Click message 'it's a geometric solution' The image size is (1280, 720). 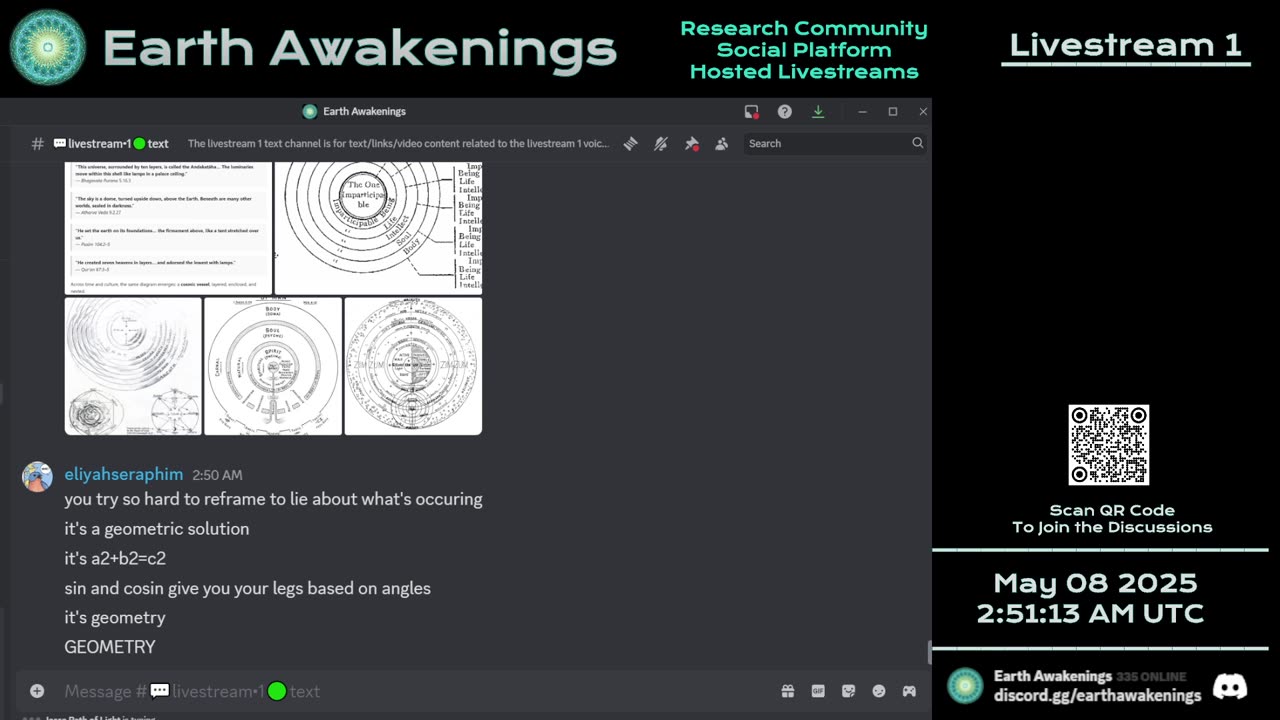tap(157, 529)
